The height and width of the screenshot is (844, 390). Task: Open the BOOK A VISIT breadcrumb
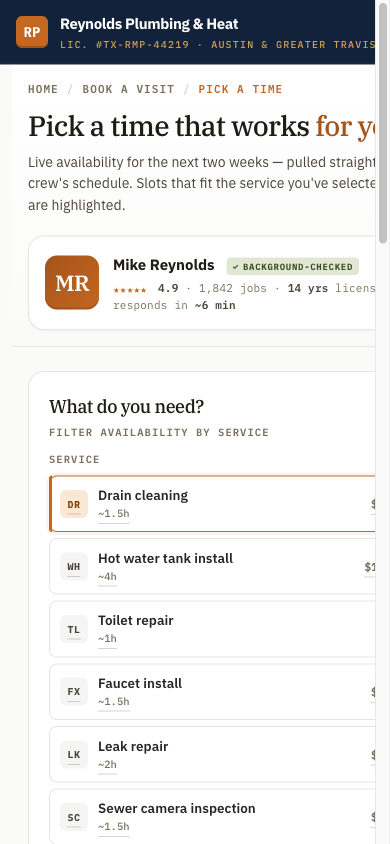[x=129, y=89]
